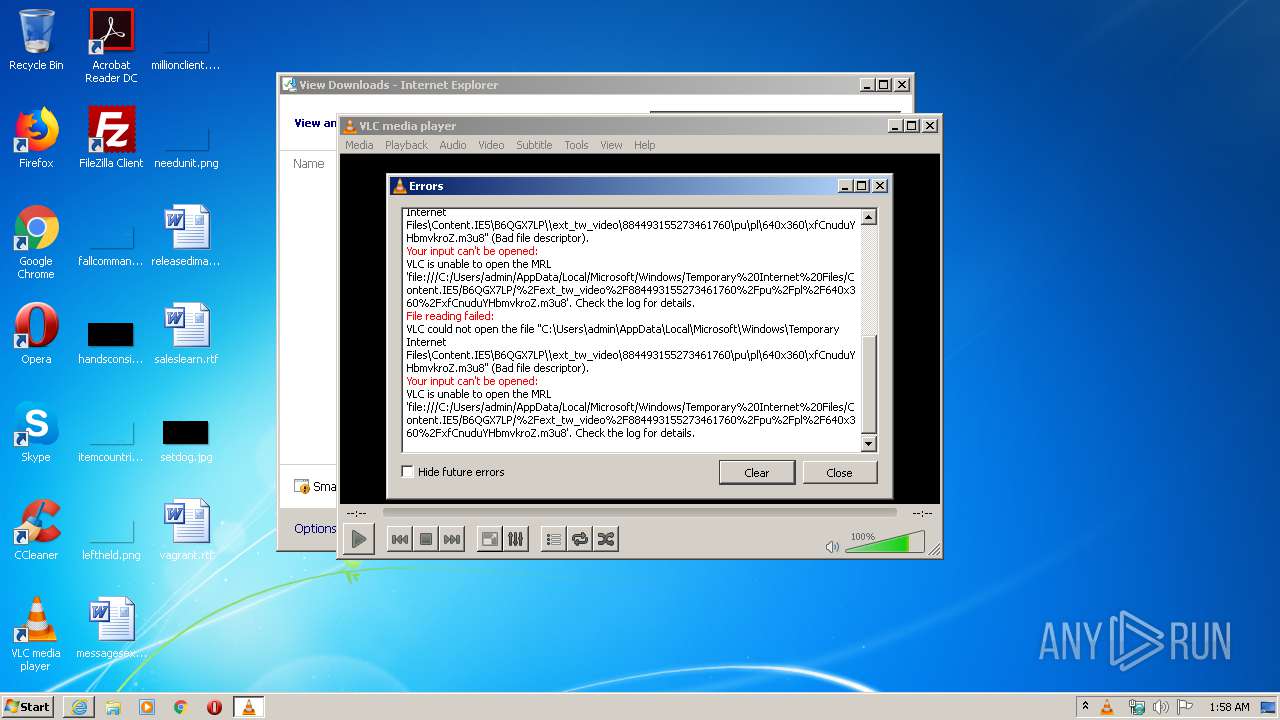Click the Close button in Errors dialog

[839, 473]
